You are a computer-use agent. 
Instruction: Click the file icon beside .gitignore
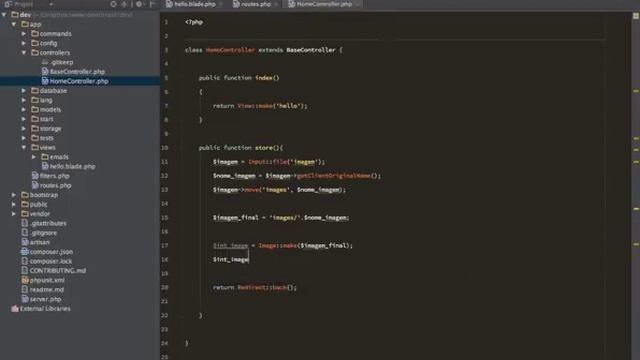(x=25, y=232)
